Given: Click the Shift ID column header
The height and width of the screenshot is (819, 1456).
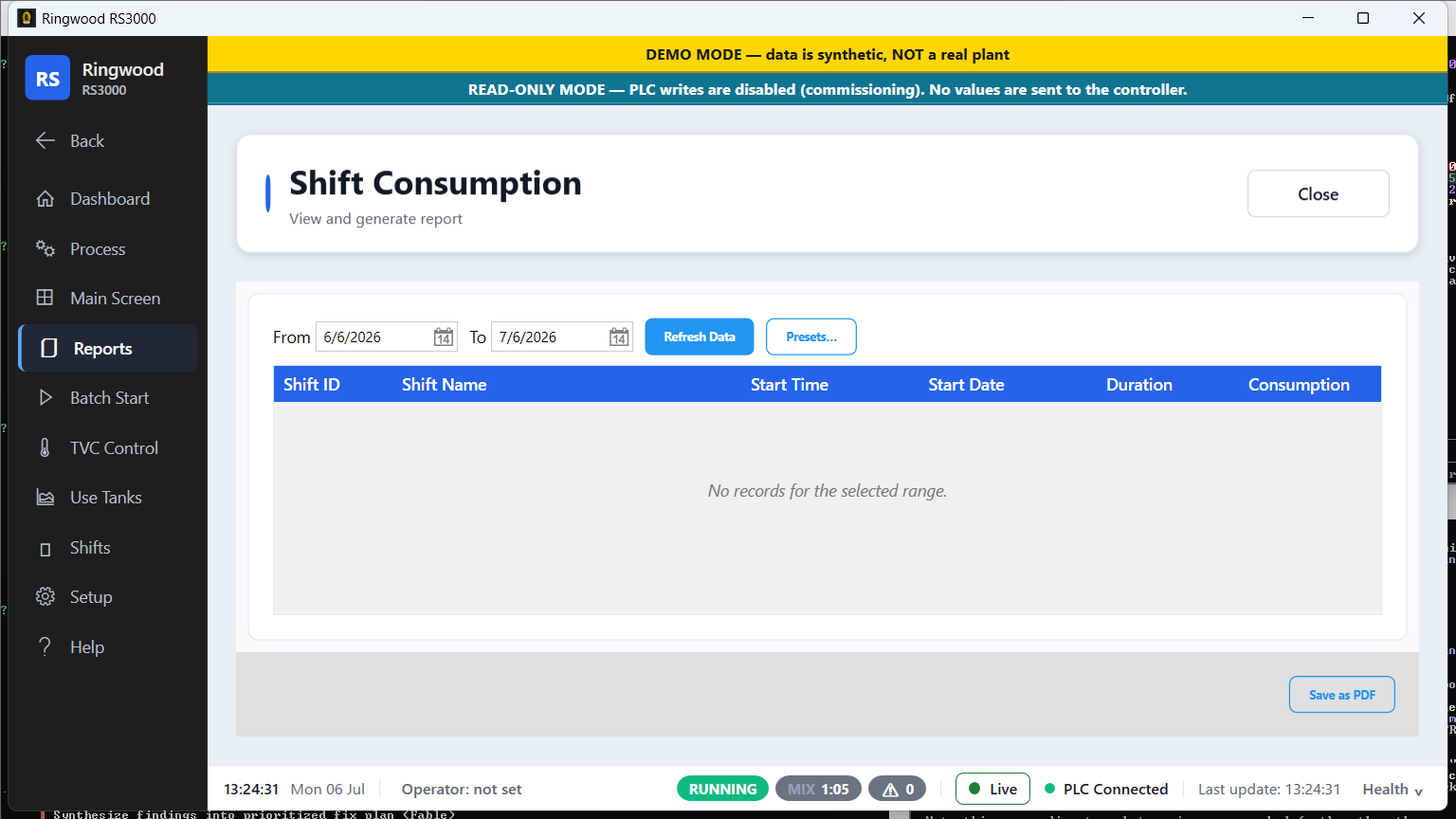Looking at the screenshot, I should [312, 385].
